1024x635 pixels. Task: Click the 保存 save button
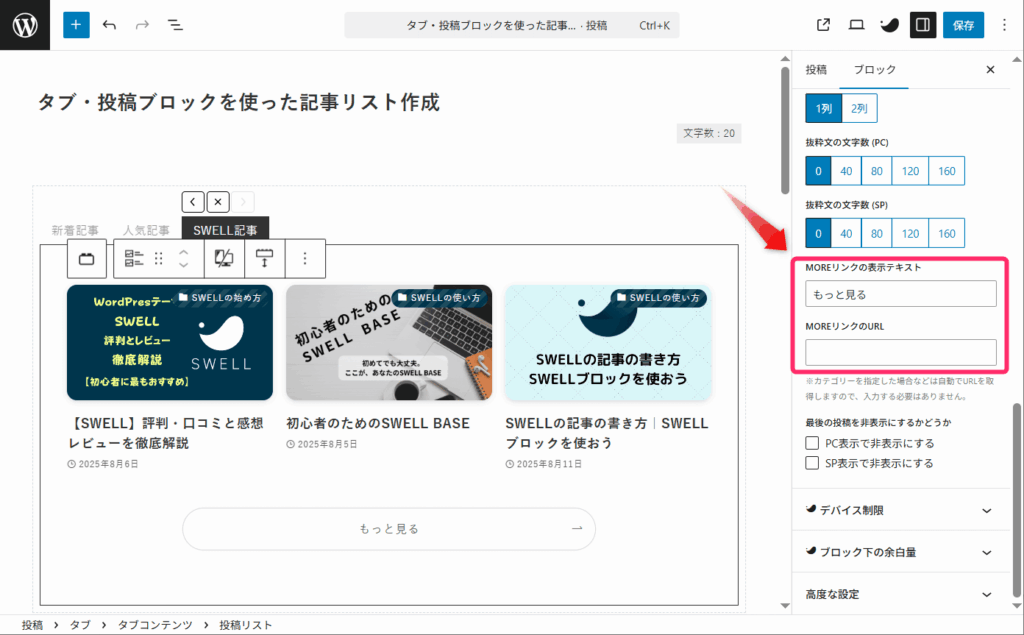(963, 25)
